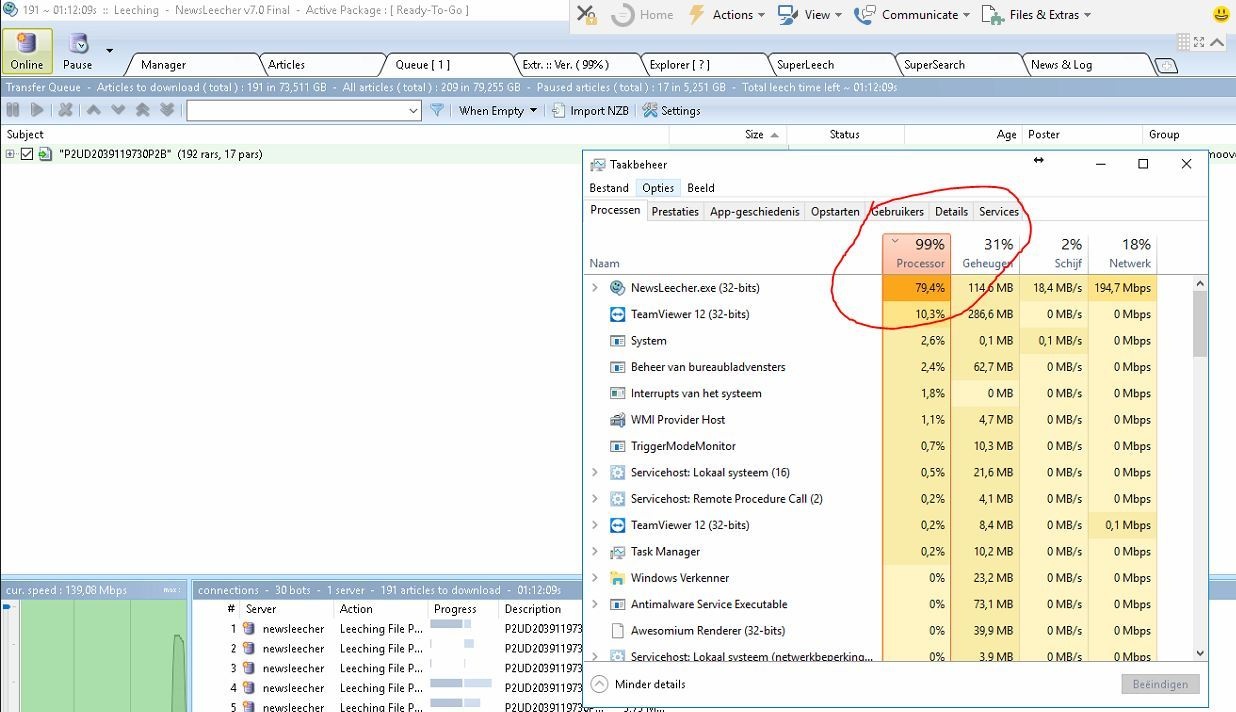Open the Extr. :: Ver. (99%) tab
Image resolution: width=1236 pixels, height=712 pixels.
pos(565,65)
